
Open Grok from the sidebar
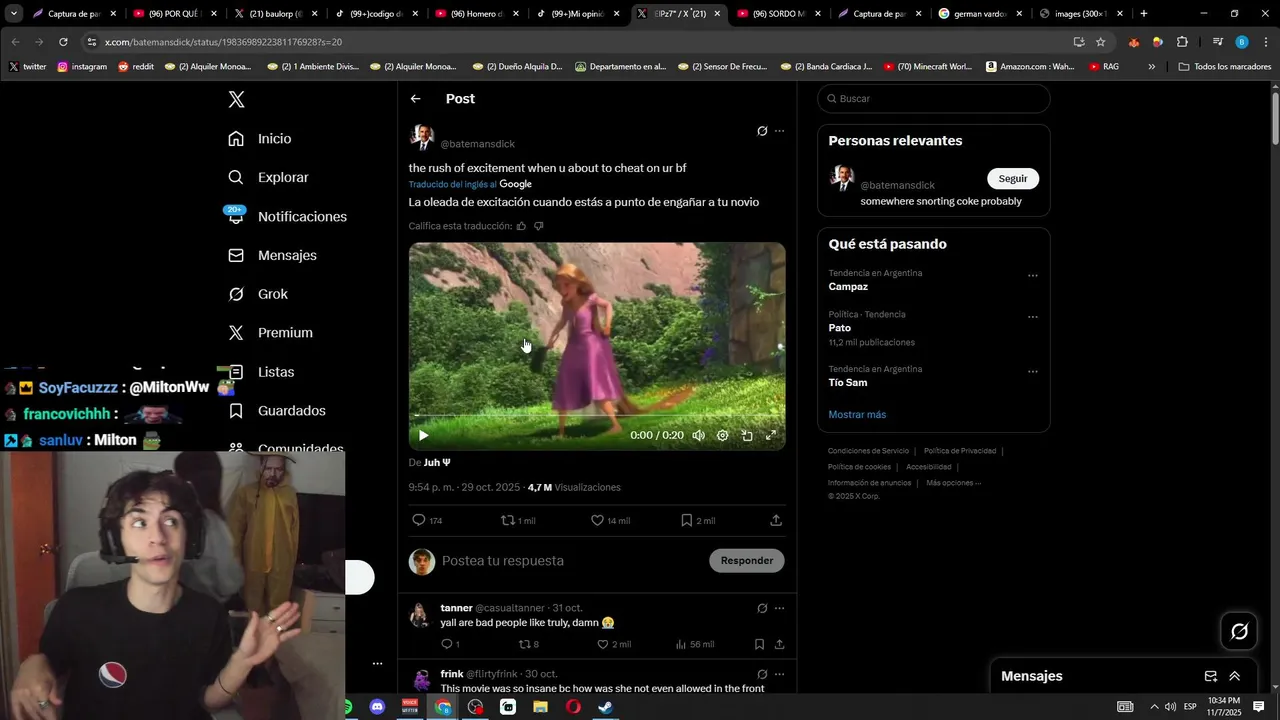tap(258, 294)
